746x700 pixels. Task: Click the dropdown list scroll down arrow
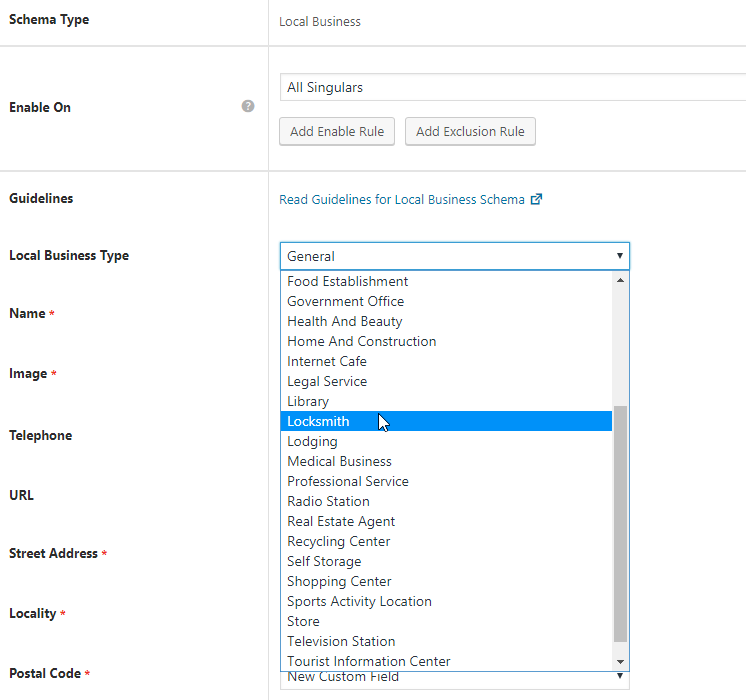tap(621, 661)
